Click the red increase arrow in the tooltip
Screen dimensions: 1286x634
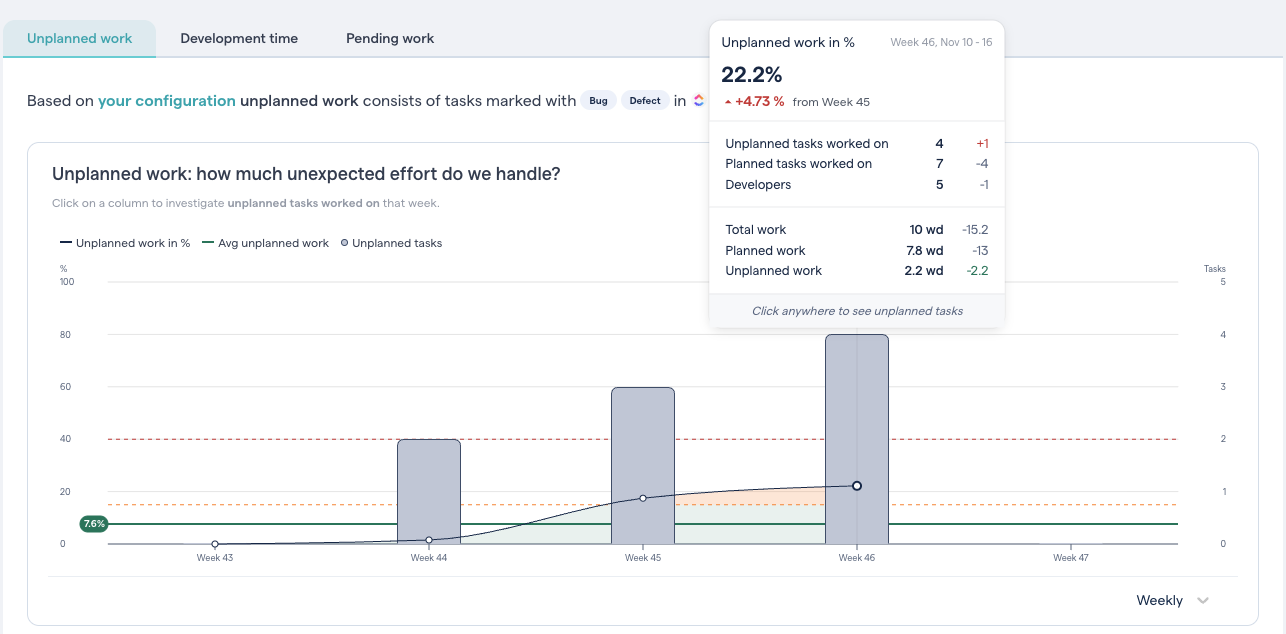727,101
